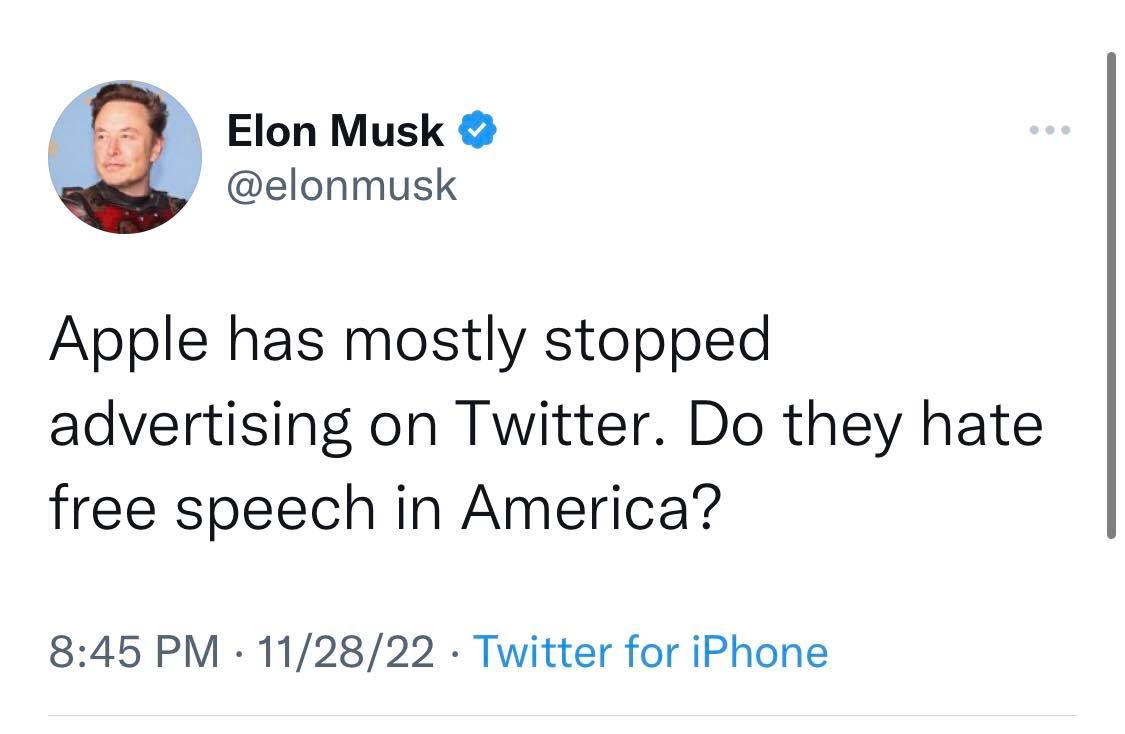
Task: Click the 11/28/22 date
Action: coord(345,652)
